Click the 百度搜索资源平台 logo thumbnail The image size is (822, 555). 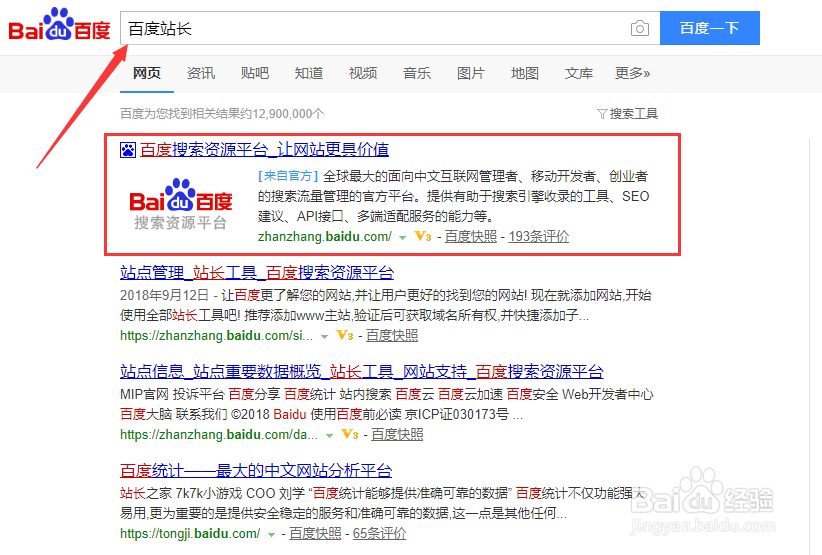tap(180, 204)
